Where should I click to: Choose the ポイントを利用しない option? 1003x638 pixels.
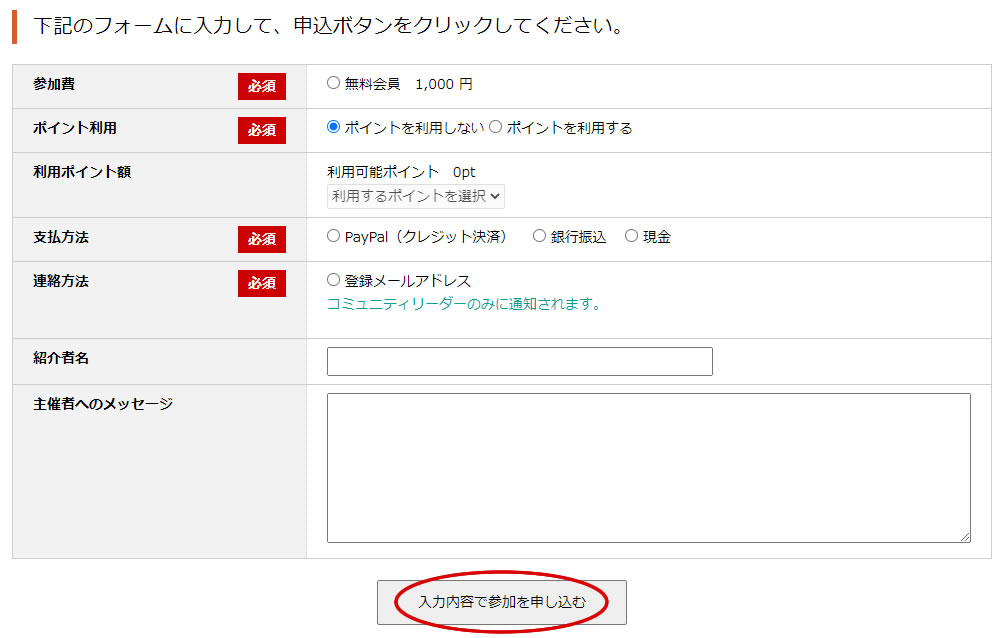[334, 128]
